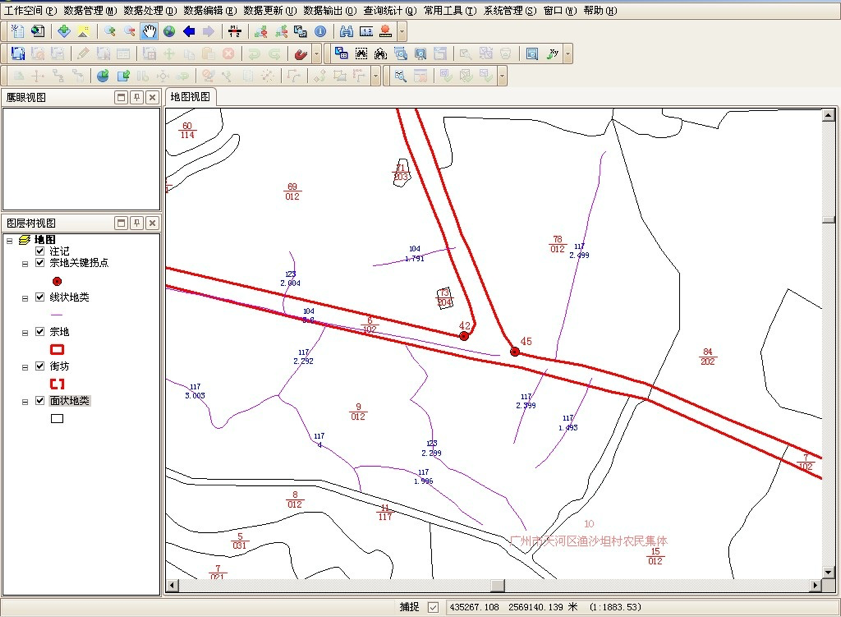Select the Pan hand tool
The height and width of the screenshot is (617, 841).
click(x=149, y=31)
